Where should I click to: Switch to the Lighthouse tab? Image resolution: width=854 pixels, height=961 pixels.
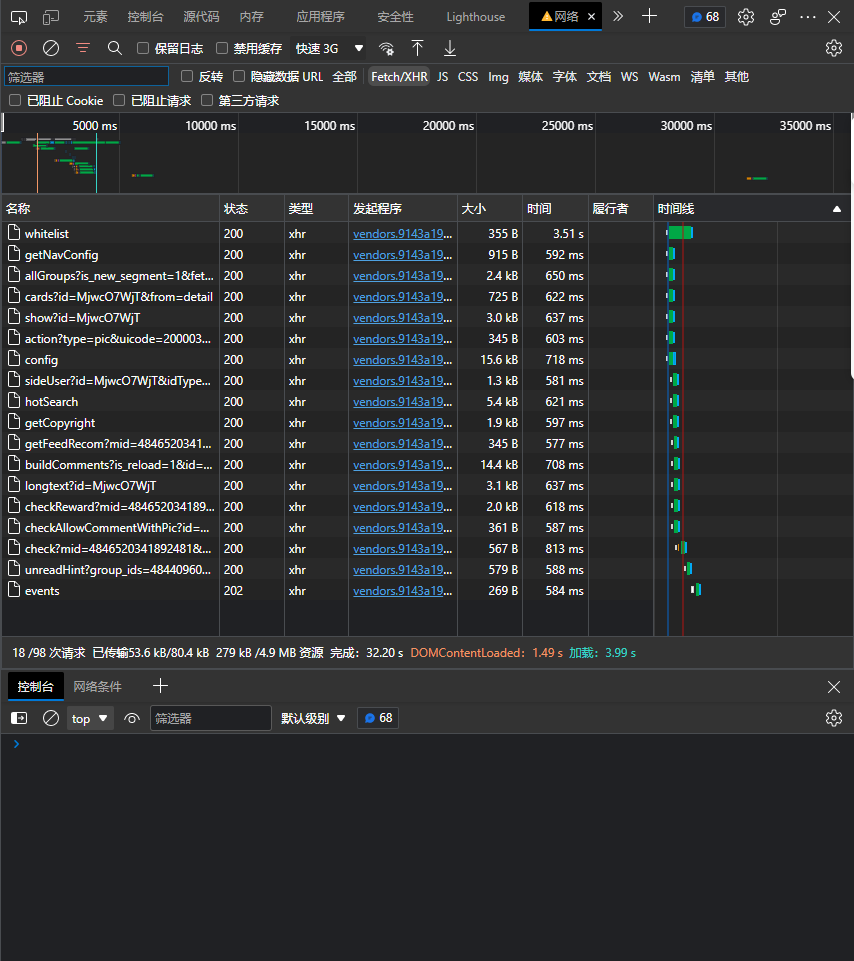point(475,17)
